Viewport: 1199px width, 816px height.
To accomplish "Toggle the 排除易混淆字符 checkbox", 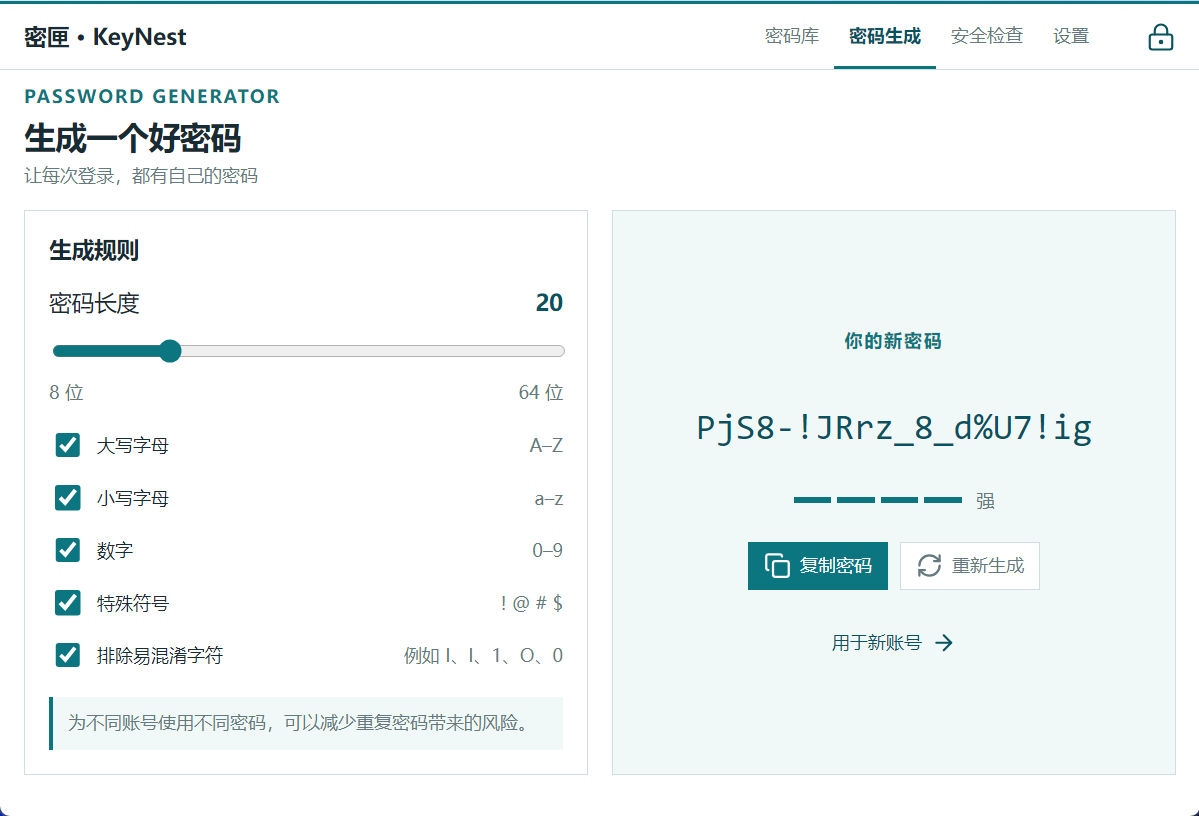I will (68, 655).
